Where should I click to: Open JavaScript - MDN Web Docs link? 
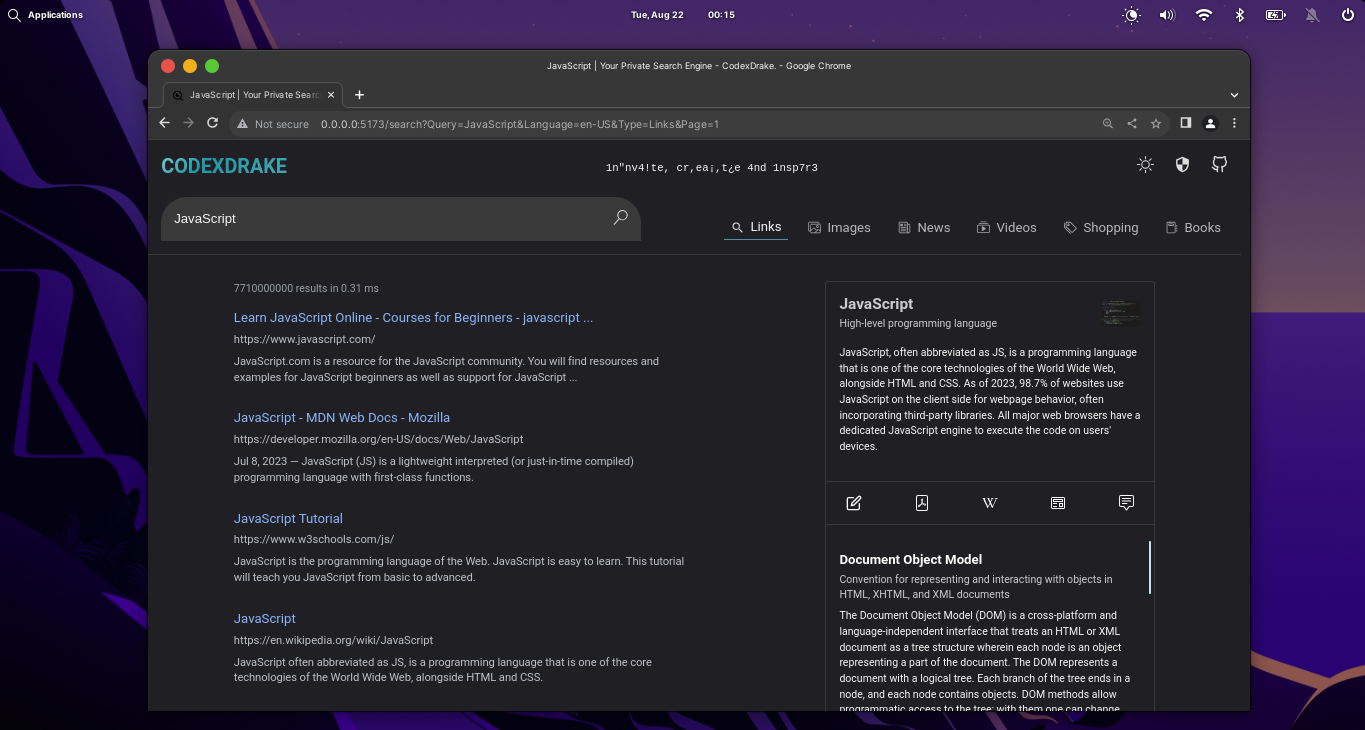tap(342, 418)
